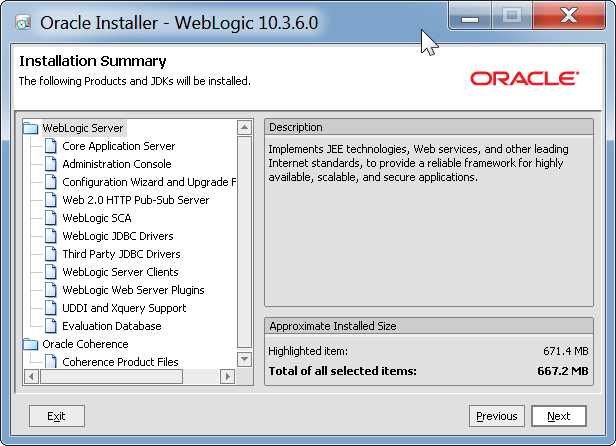The width and height of the screenshot is (616, 446).
Task: Click the WebLogic JDBC Drivers document icon
Action: (50, 236)
